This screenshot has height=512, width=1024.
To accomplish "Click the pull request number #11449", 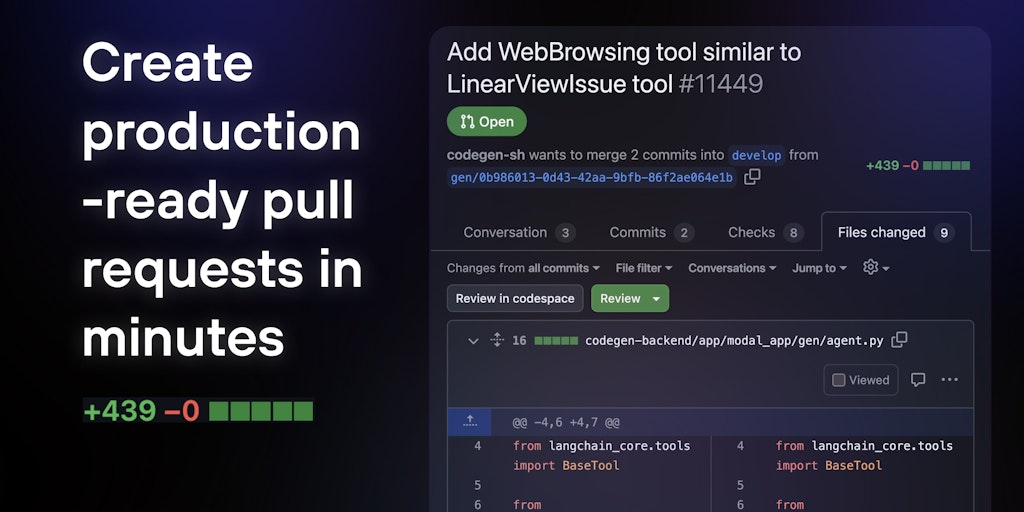I will coord(721,84).
